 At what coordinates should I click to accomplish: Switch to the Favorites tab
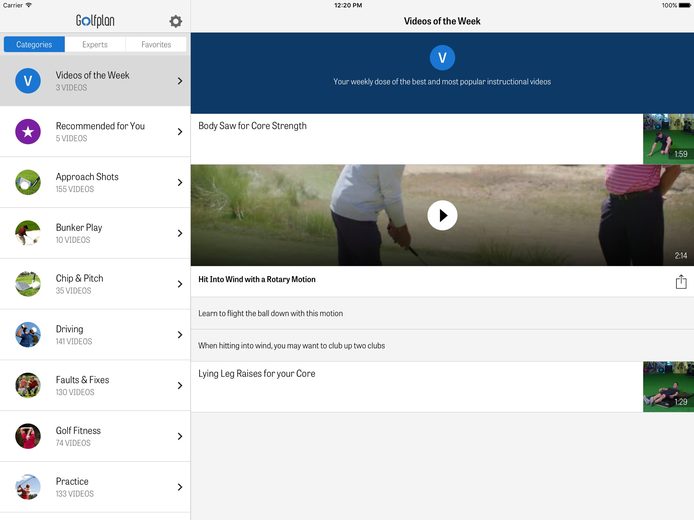[x=156, y=44]
